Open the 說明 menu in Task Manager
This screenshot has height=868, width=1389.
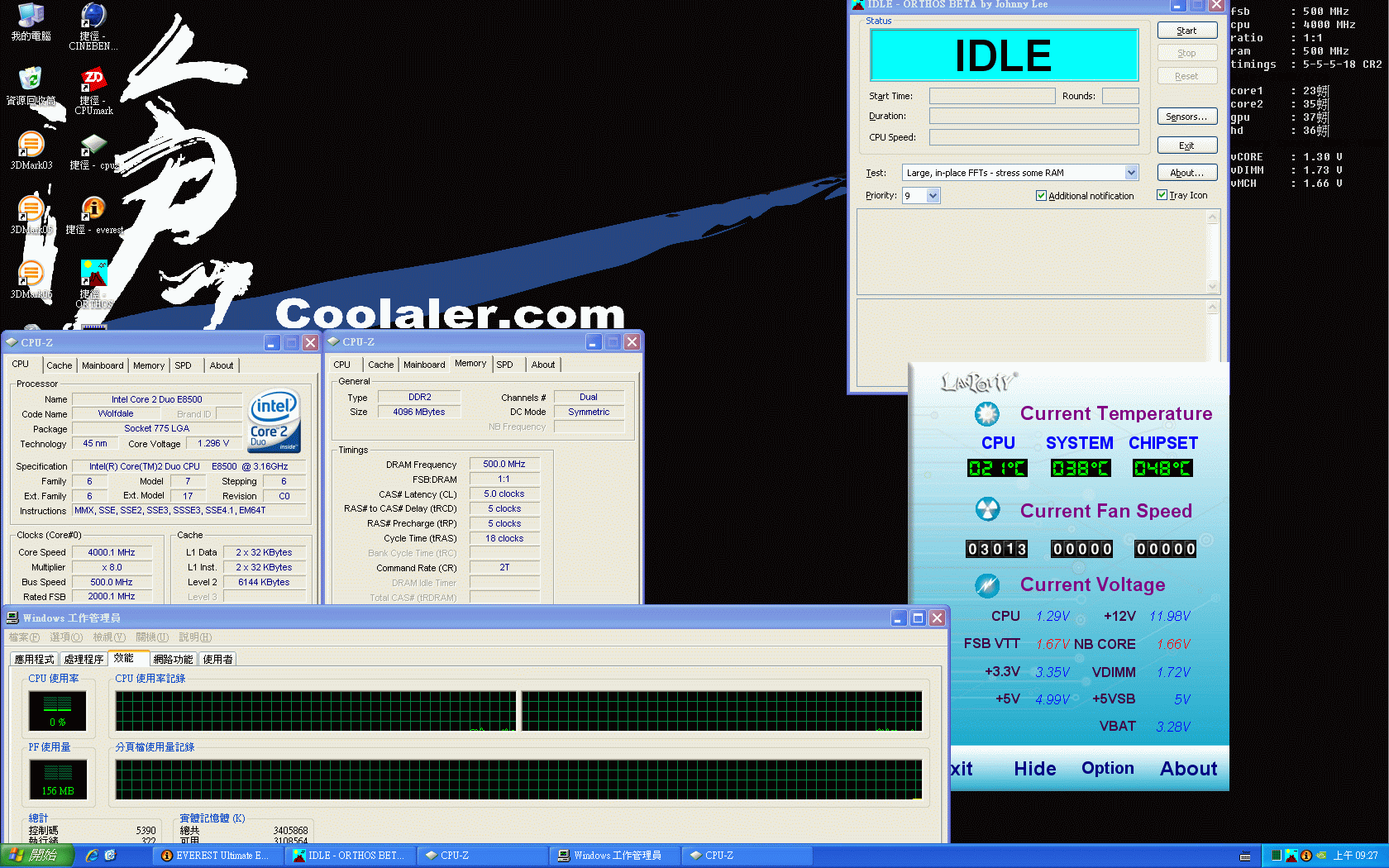point(195,637)
